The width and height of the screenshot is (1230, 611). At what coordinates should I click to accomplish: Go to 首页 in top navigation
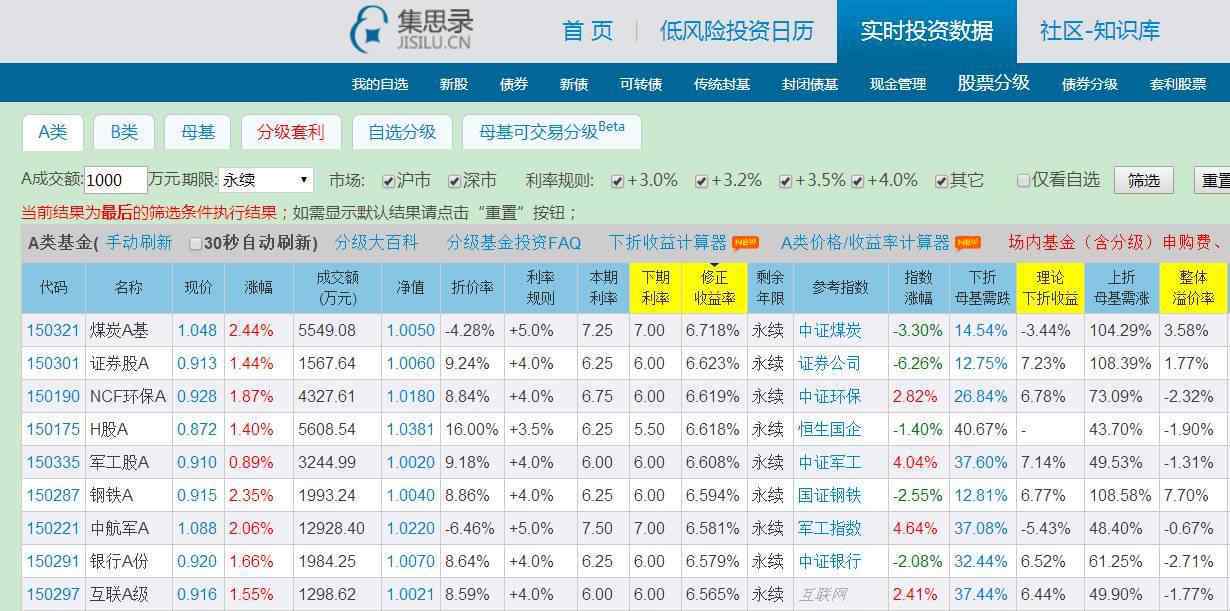(x=588, y=31)
